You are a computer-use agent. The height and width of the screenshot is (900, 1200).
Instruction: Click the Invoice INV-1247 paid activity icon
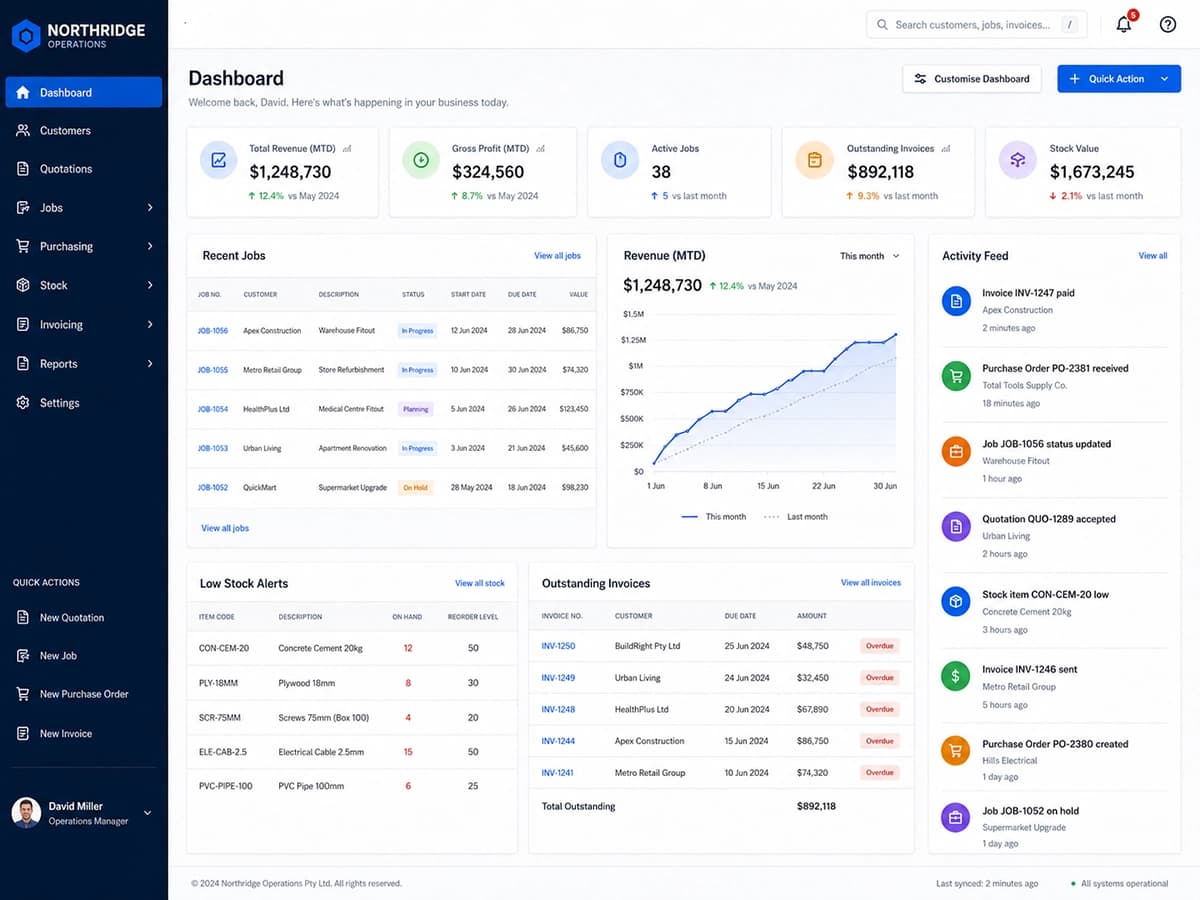pos(956,301)
